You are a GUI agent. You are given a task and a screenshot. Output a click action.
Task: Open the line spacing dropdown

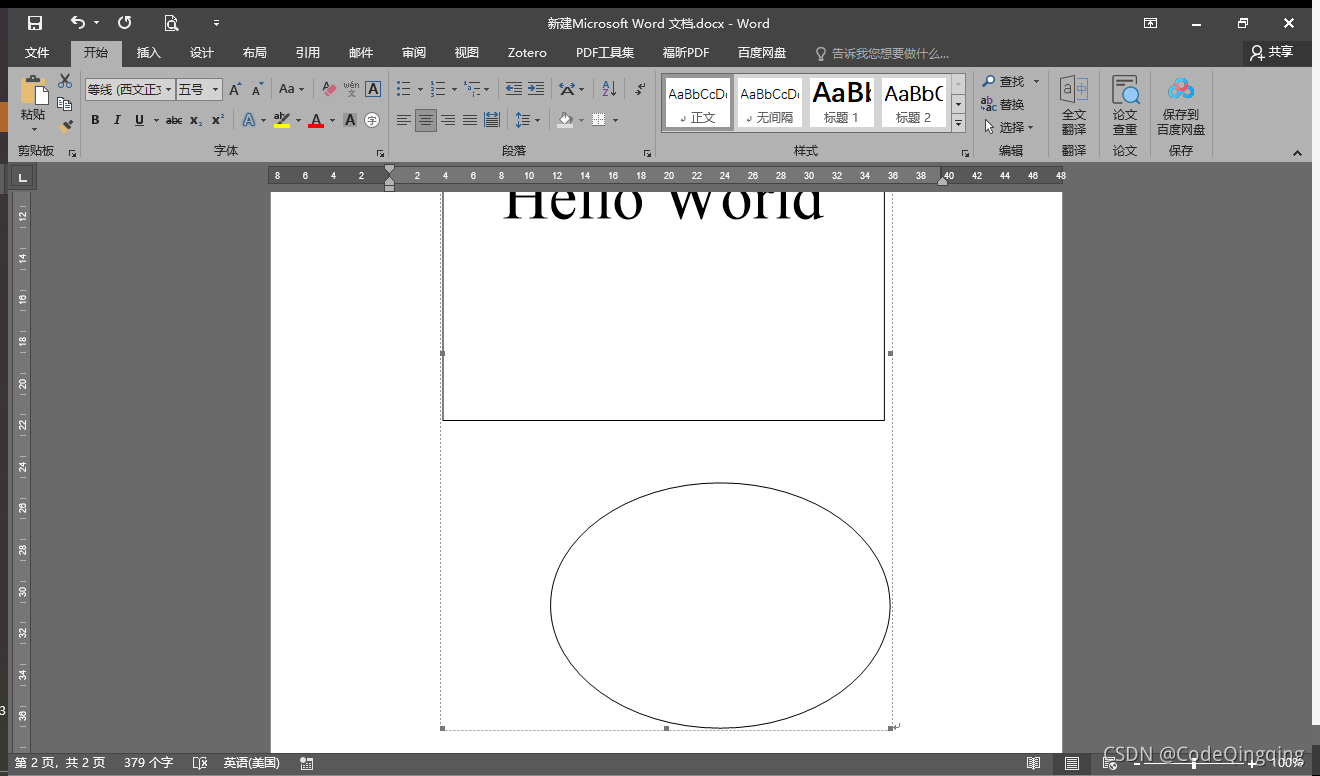tap(527, 120)
